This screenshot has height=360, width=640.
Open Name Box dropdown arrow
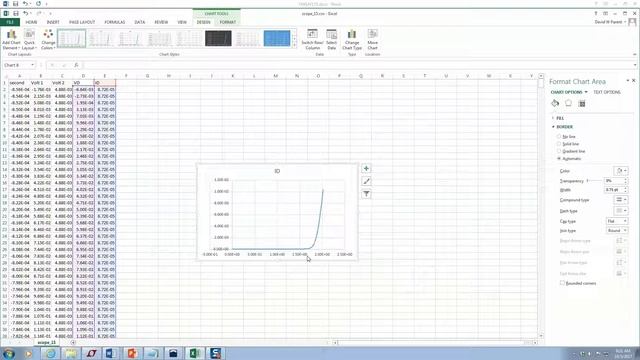tap(32, 65)
